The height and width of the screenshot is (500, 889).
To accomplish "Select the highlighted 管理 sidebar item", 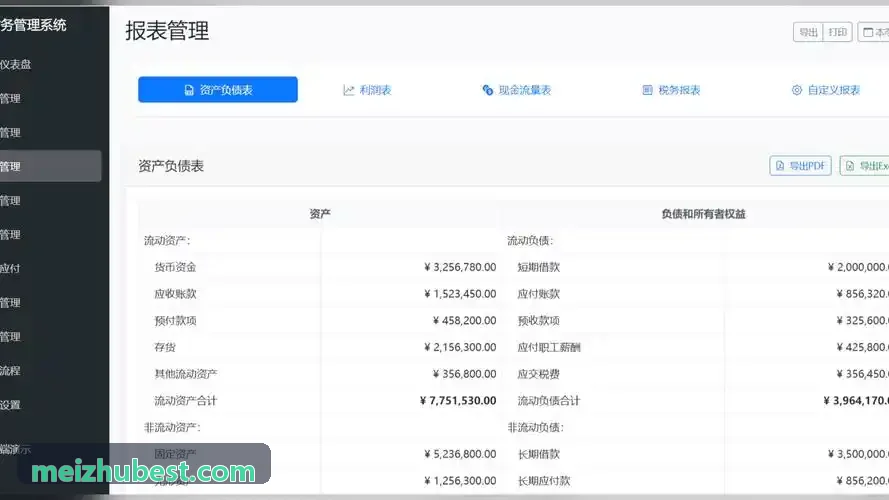I will (50, 166).
